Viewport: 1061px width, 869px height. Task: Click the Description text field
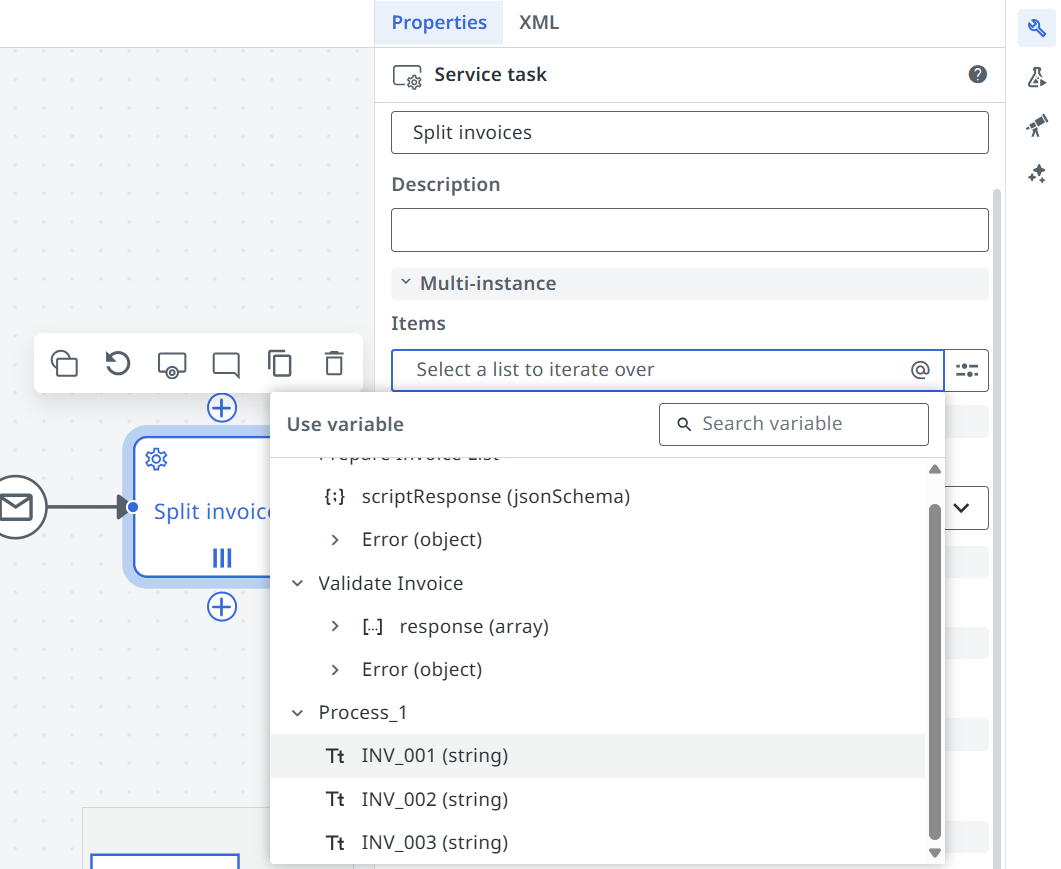(690, 230)
